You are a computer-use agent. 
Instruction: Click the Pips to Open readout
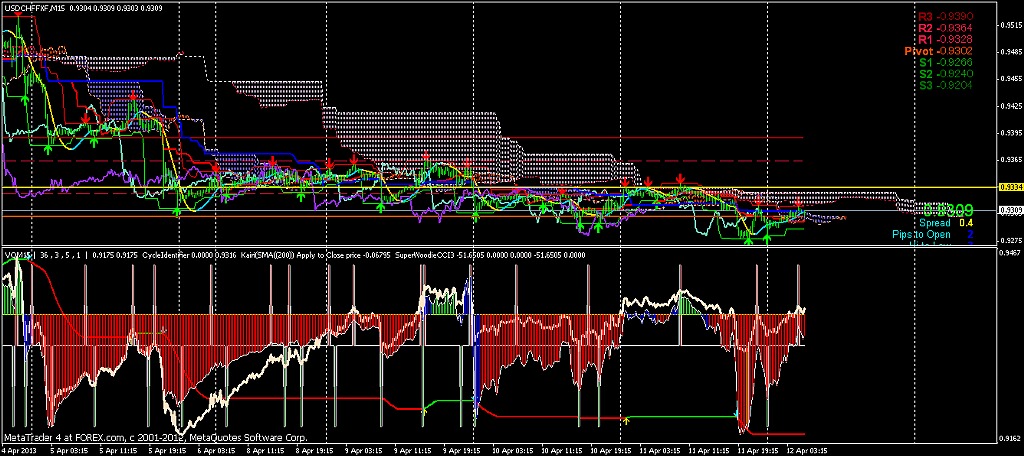pyautogui.click(x=933, y=234)
